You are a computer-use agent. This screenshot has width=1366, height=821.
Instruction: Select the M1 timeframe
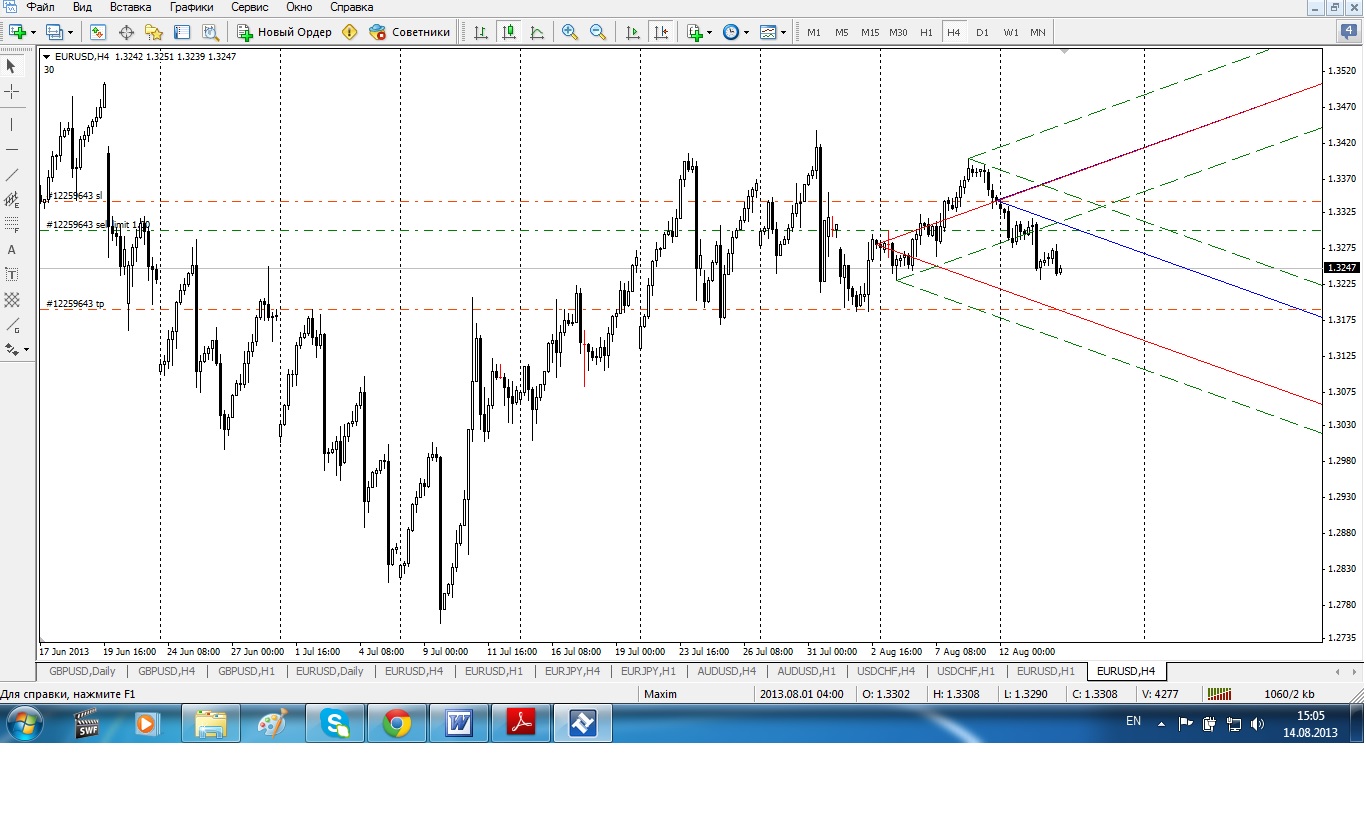pos(814,32)
